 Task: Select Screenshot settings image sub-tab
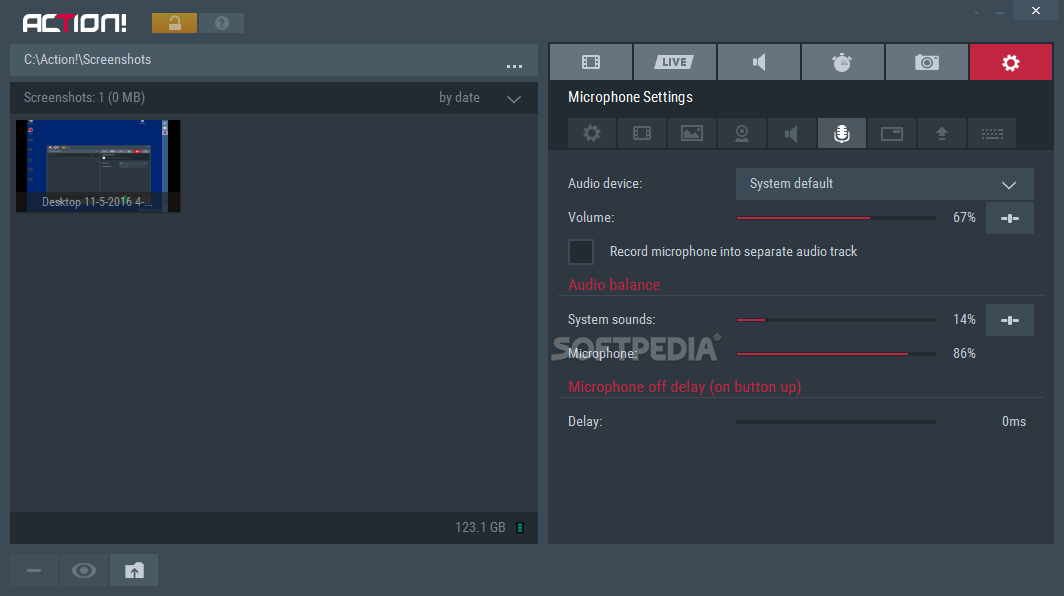click(691, 133)
